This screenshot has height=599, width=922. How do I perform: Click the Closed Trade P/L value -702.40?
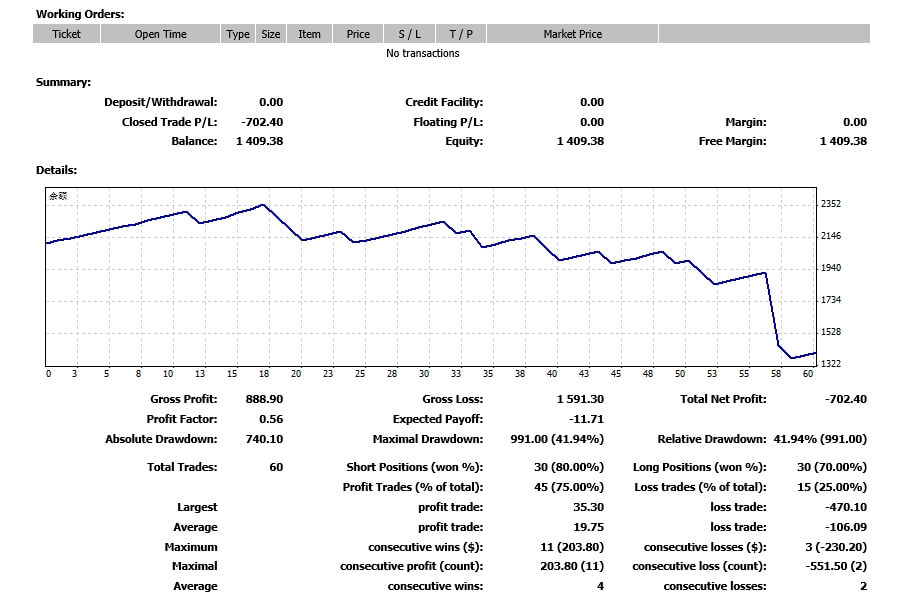click(262, 122)
